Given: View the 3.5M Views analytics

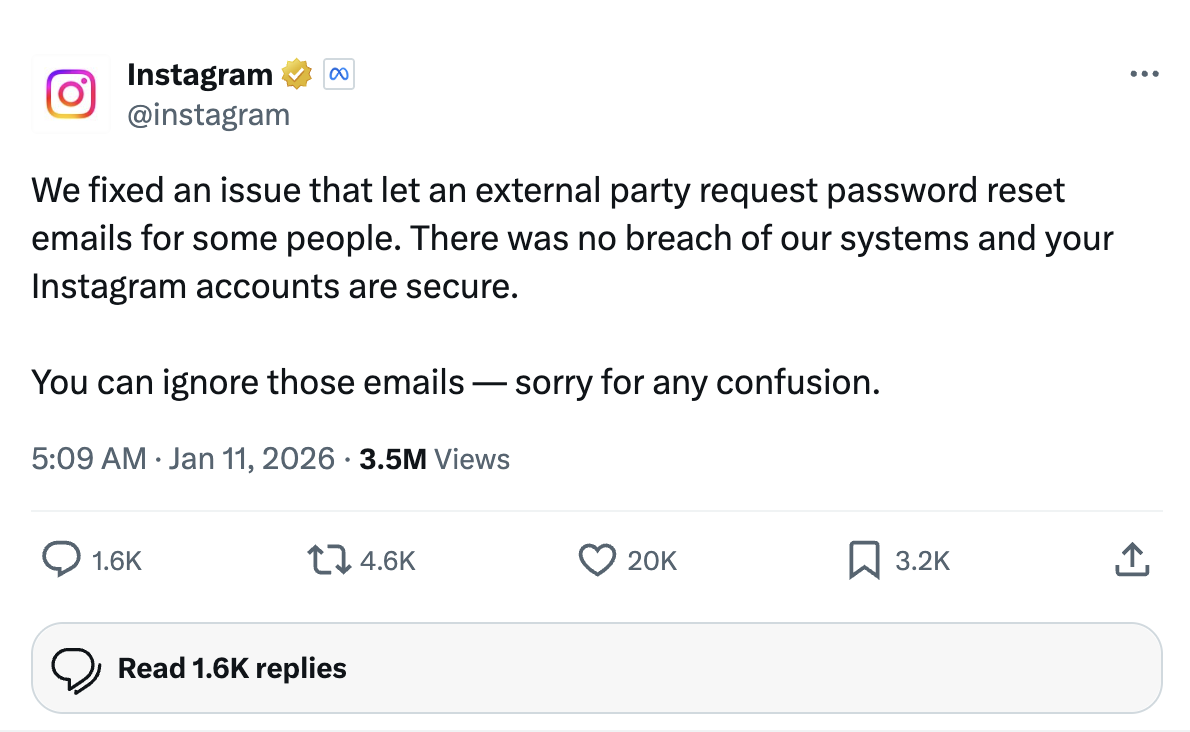Looking at the screenshot, I should tap(434, 459).
